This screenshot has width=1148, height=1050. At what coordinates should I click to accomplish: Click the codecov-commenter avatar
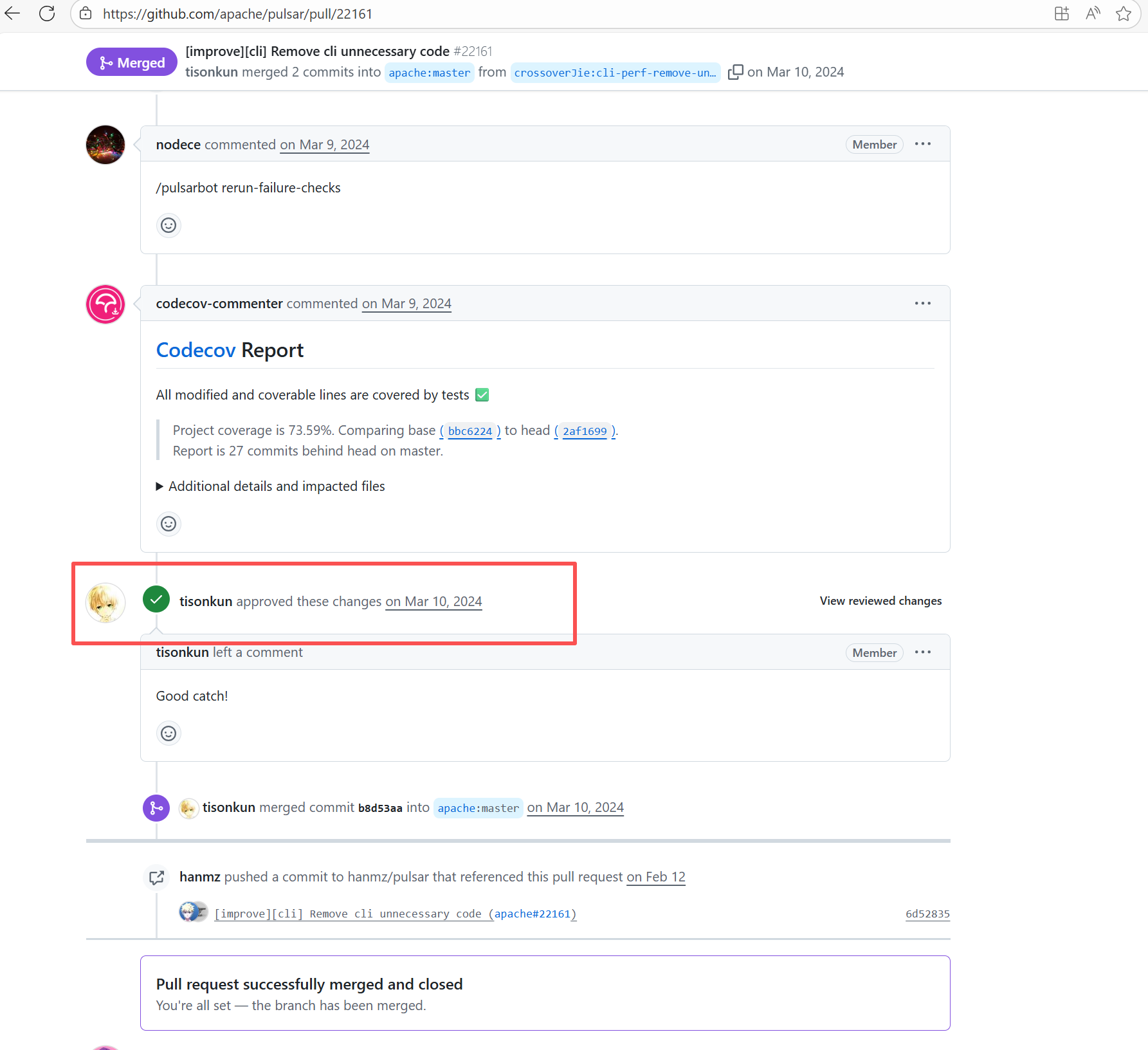[x=105, y=304]
